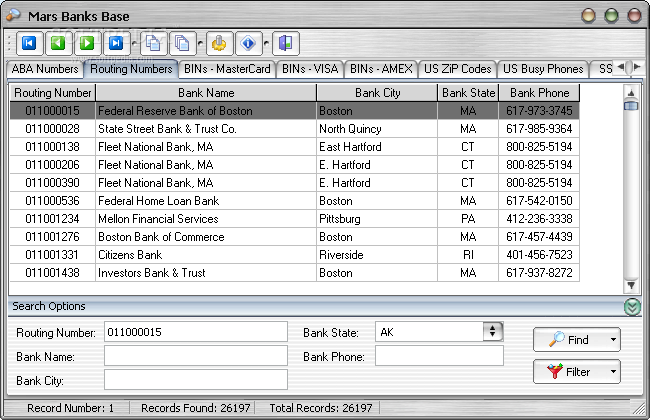
Task: Select the Routing Numbers tab
Action: 131,69
